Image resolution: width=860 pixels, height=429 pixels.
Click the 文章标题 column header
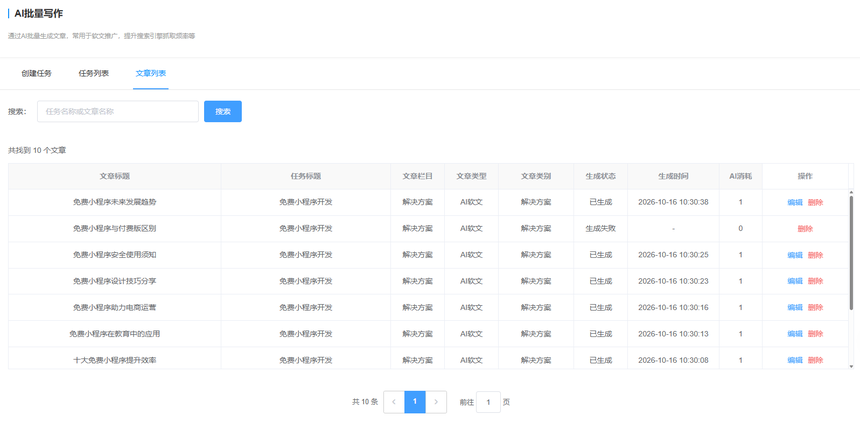click(115, 177)
